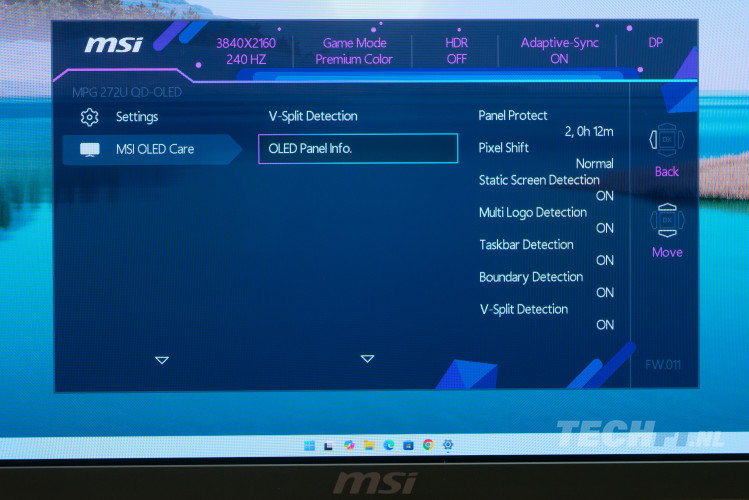Toggle Static Screen Detection ON value
The height and width of the screenshot is (500, 749).
[x=605, y=196]
